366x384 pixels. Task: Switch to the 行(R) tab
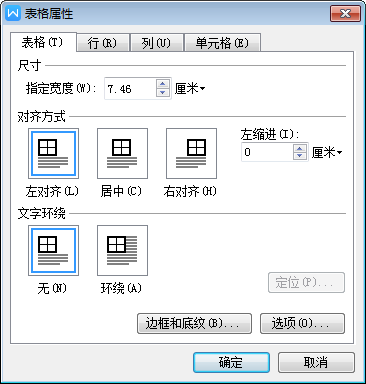(x=103, y=43)
